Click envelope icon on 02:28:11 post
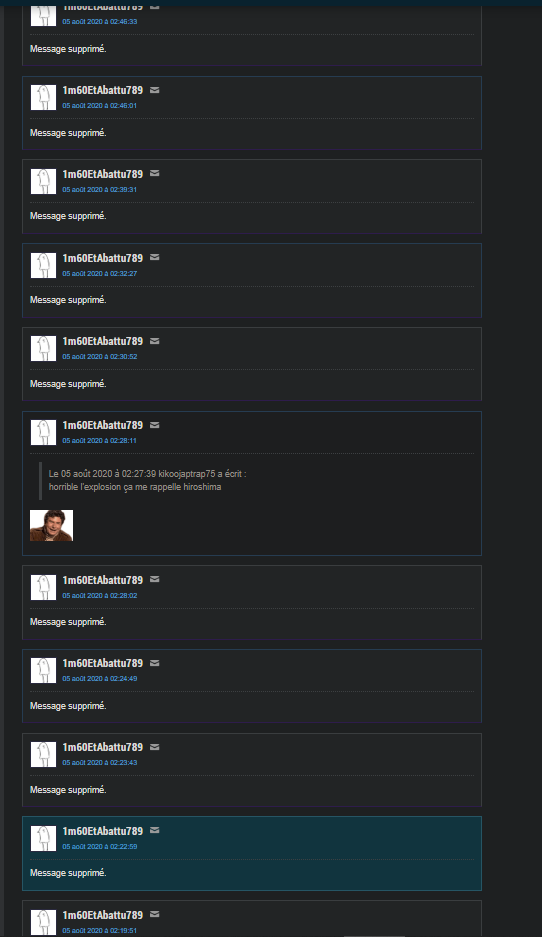 click(154, 425)
